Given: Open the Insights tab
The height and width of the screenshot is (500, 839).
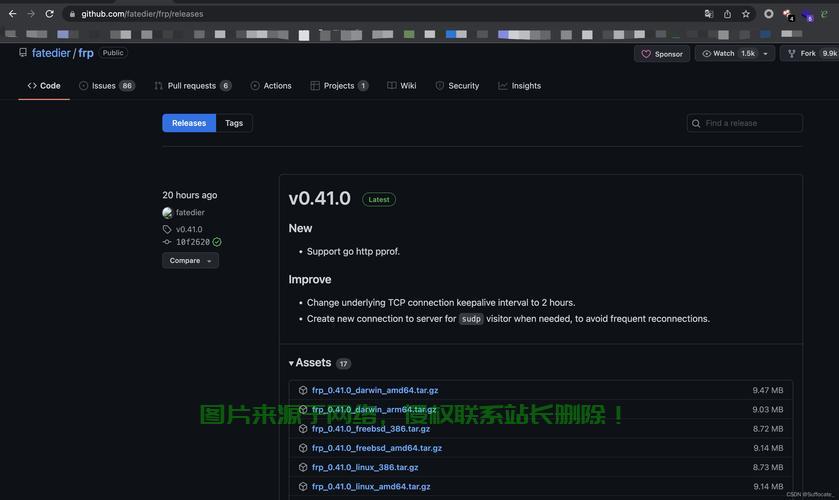Looking at the screenshot, I should [x=519, y=86].
